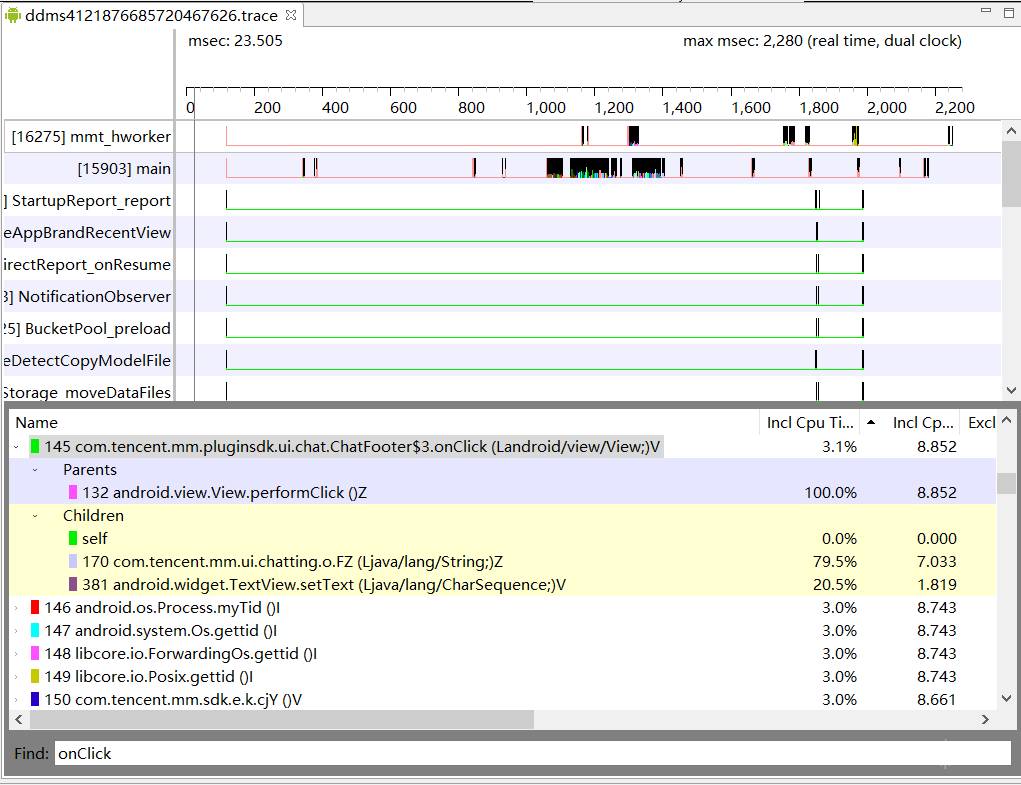Viewport: 1021px width, 785px height.
Task: Click purple swatch of 381 setText
Action: click(73, 585)
